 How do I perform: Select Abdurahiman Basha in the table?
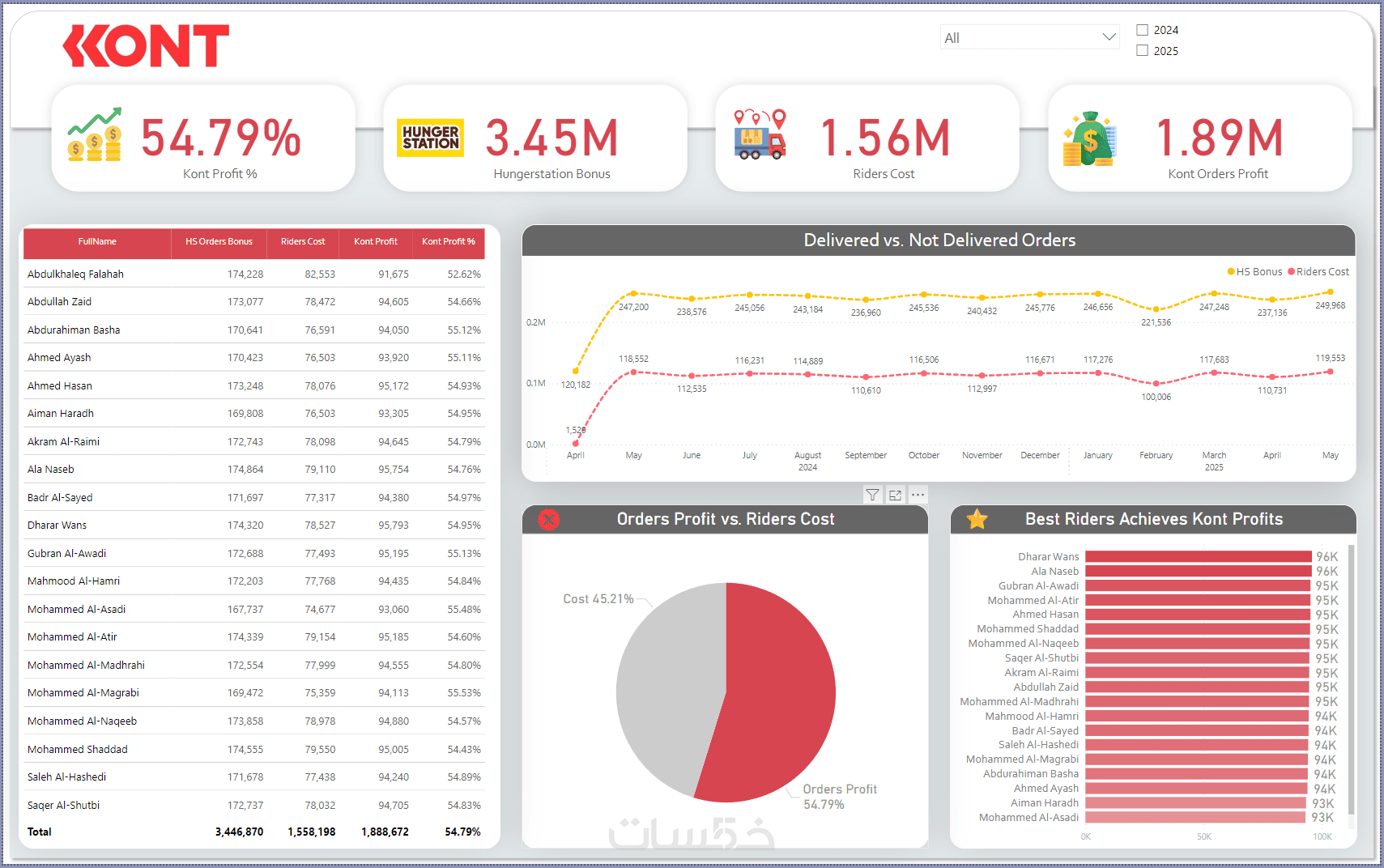pos(74,330)
